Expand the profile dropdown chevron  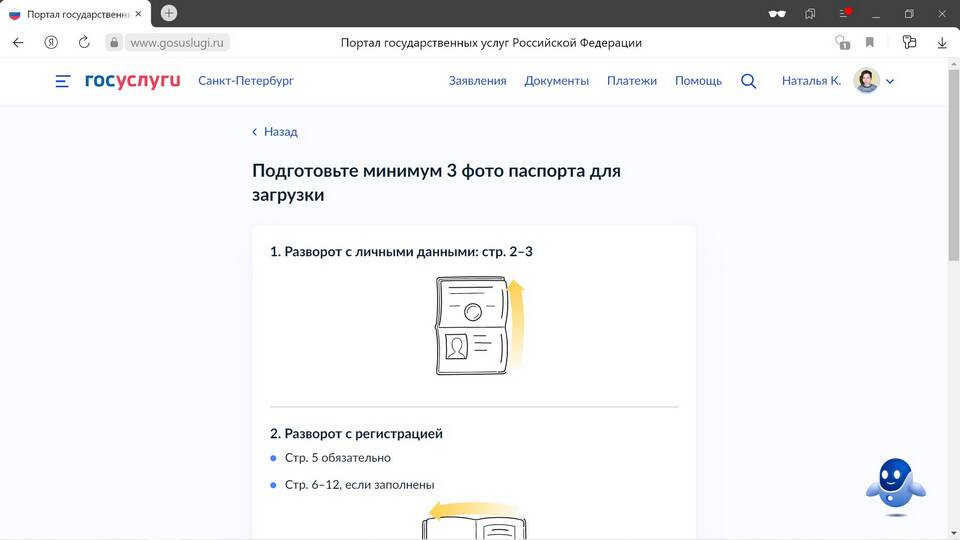tap(890, 81)
